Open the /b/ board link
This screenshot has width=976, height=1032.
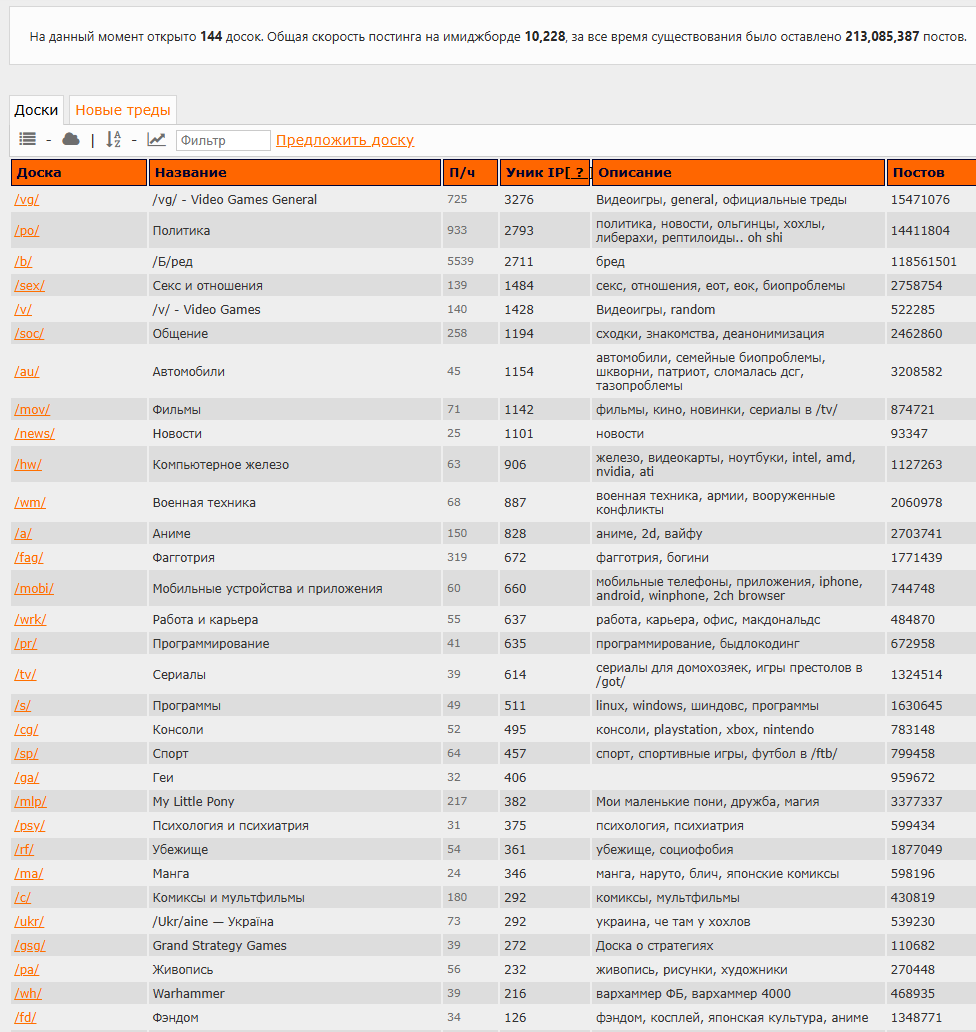(x=23, y=261)
